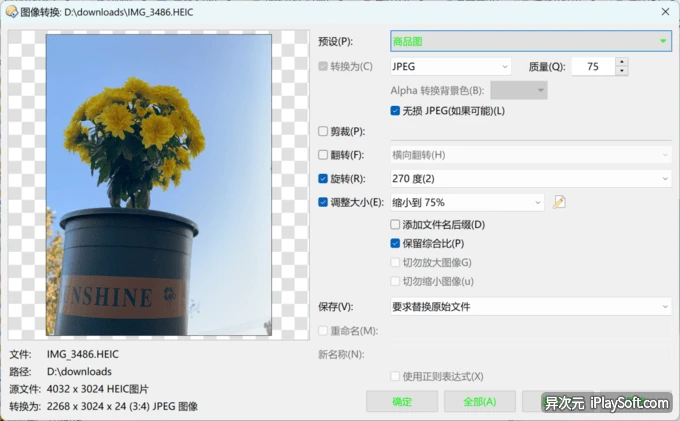The height and width of the screenshot is (421, 680).
Task: Expand the 保存 save mode dropdown
Action: tap(530, 306)
